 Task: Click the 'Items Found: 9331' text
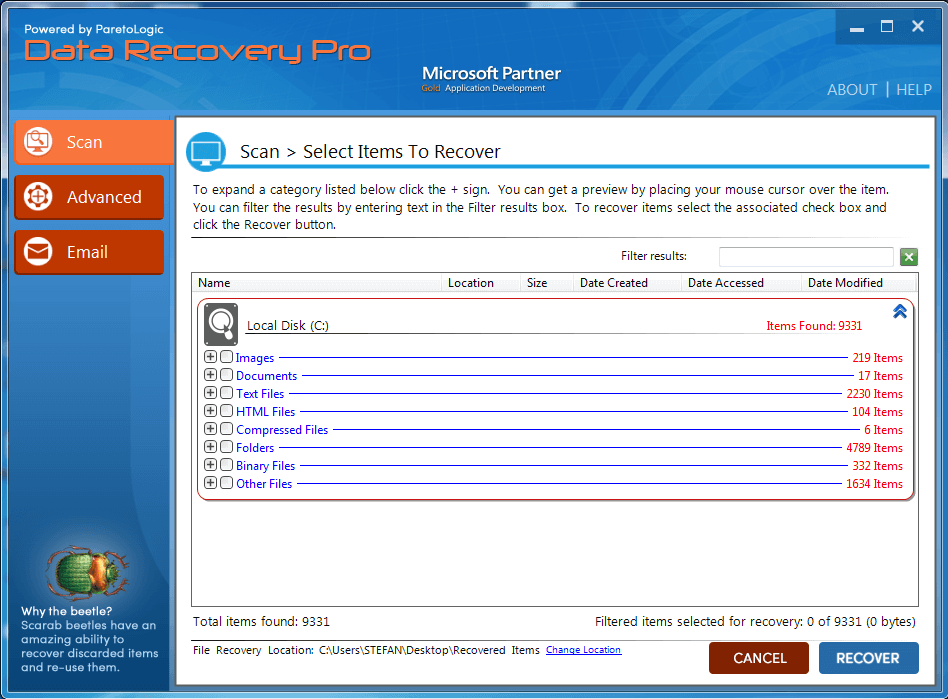[814, 326]
